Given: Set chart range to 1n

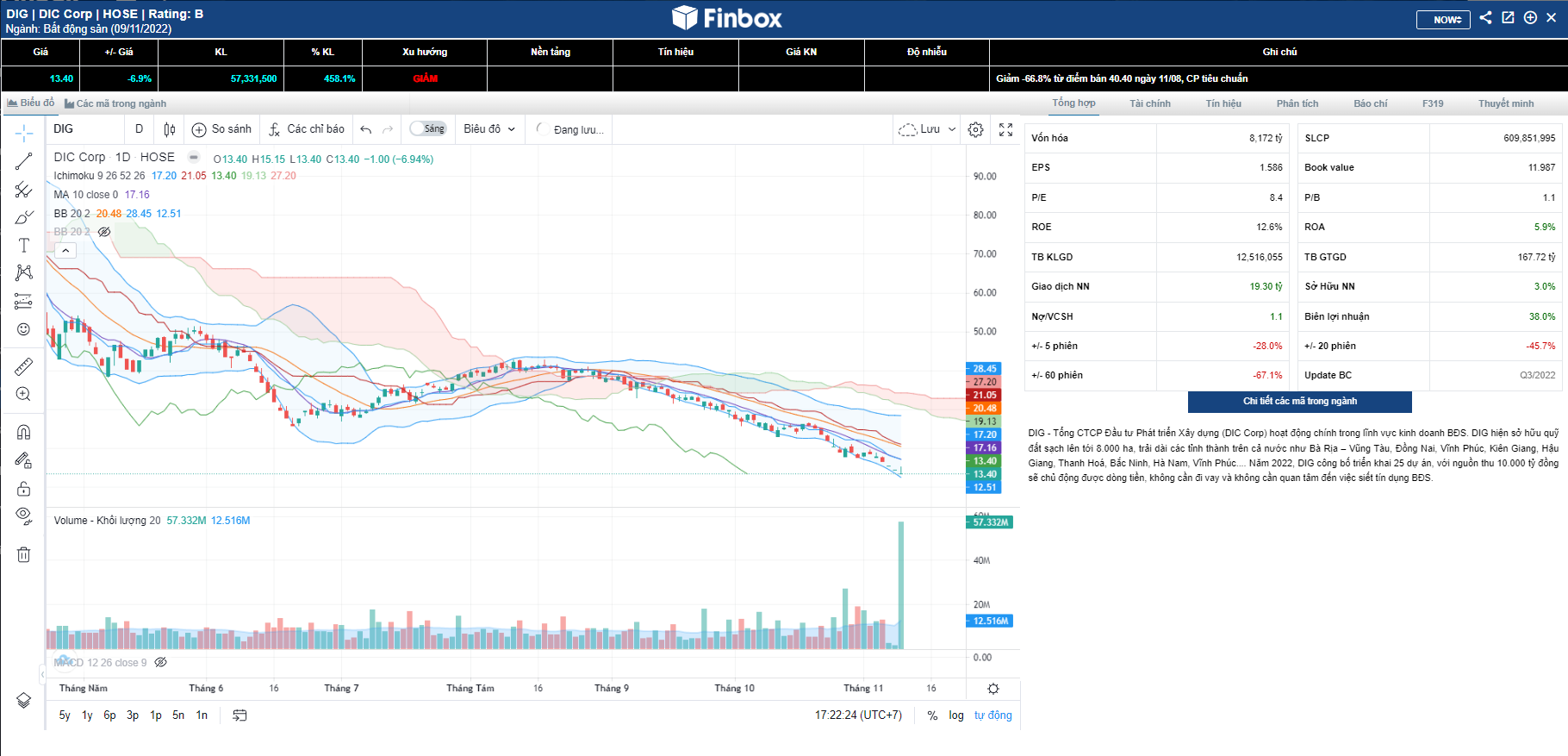Looking at the screenshot, I should 202,715.
